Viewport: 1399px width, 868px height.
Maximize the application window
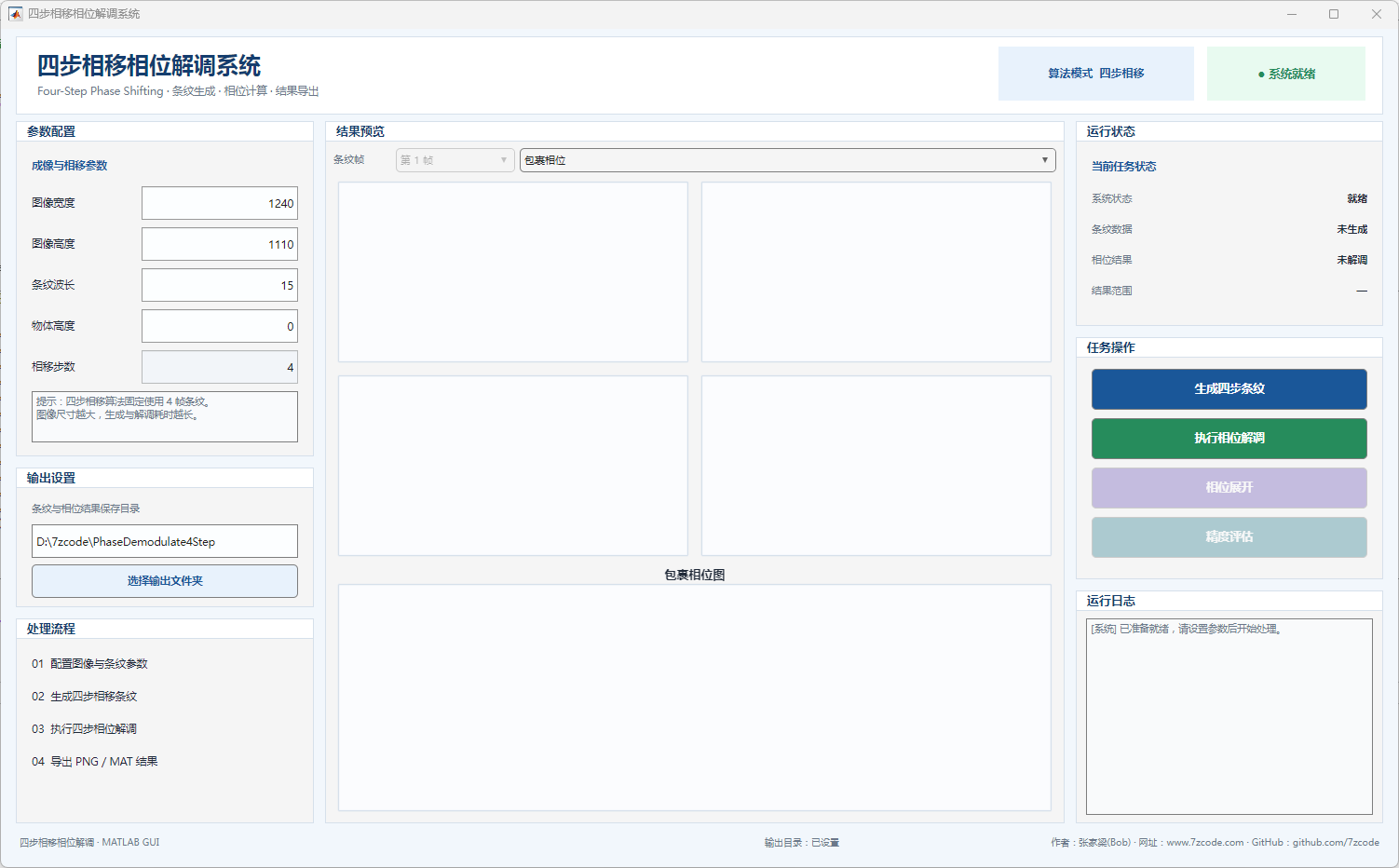[1334, 14]
